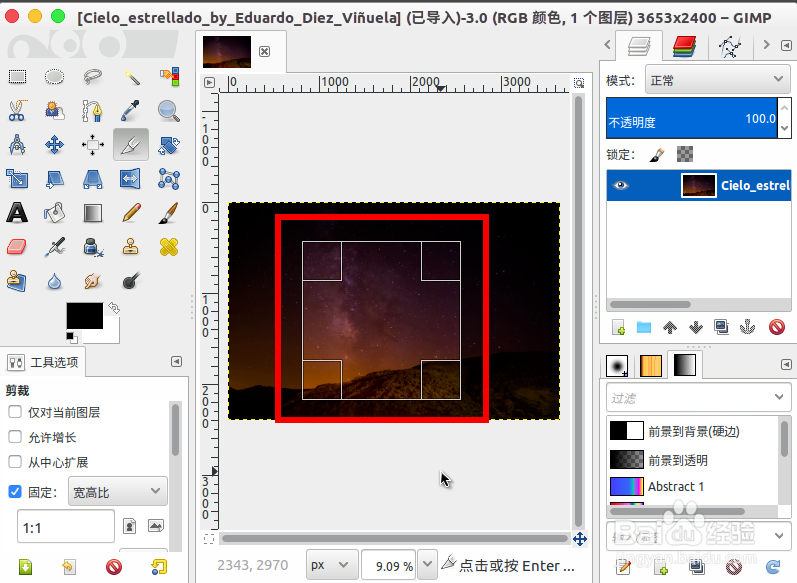Enable the 仅对当前图层 checkbox
This screenshot has width=797, height=583.
(15, 412)
